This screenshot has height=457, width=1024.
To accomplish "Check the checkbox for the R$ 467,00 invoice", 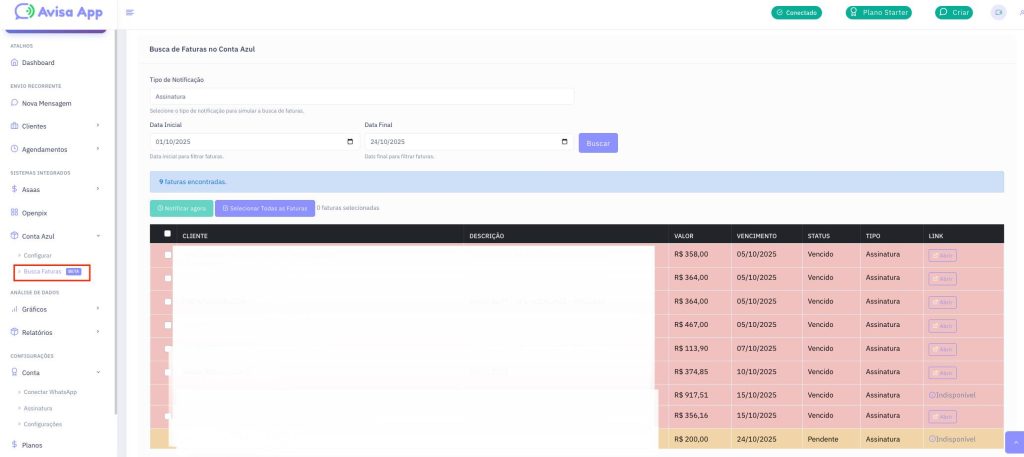I will click(x=167, y=324).
